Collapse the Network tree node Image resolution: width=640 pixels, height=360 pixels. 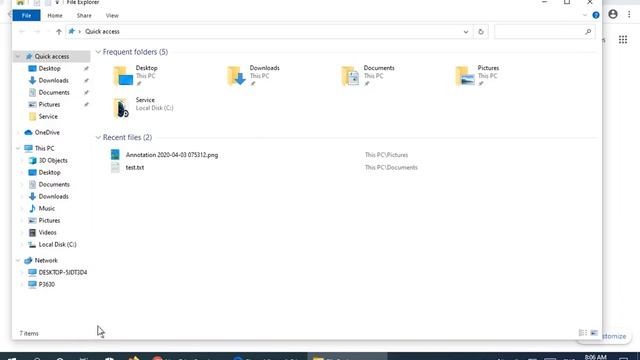(x=18, y=260)
